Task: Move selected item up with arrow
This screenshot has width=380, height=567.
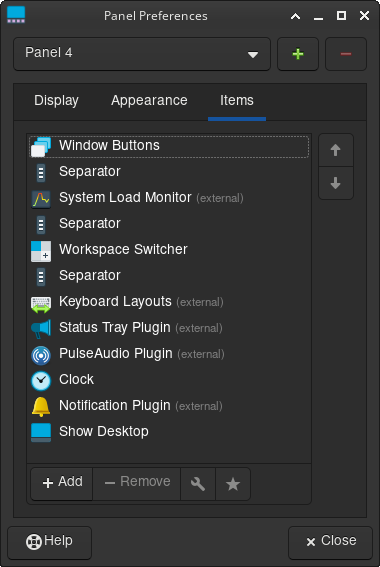Action: pos(336,150)
